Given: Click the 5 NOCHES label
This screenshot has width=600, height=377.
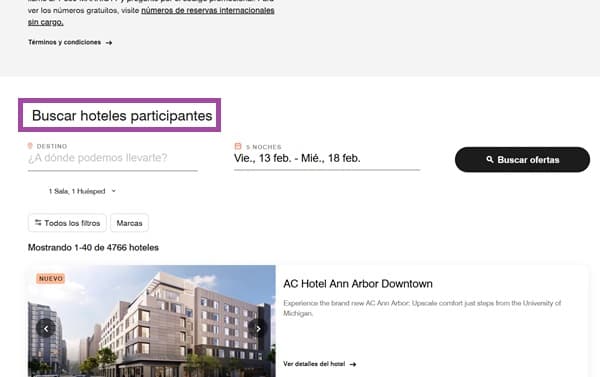Looking at the screenshot, I should tap(264, 147).
